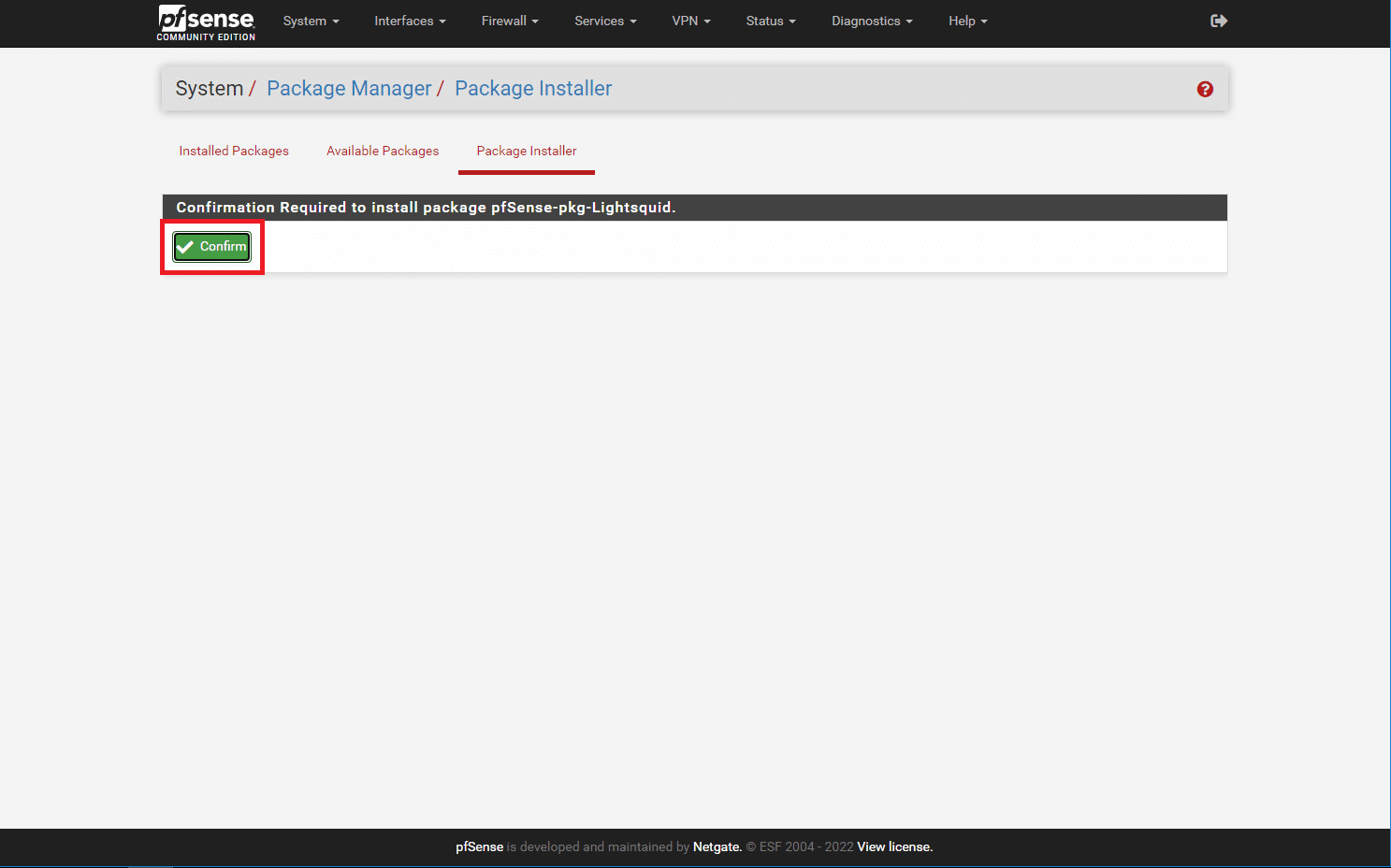The image size is (1391, 868).
Task: Expand the Services menu
Action: click(605, 21)
